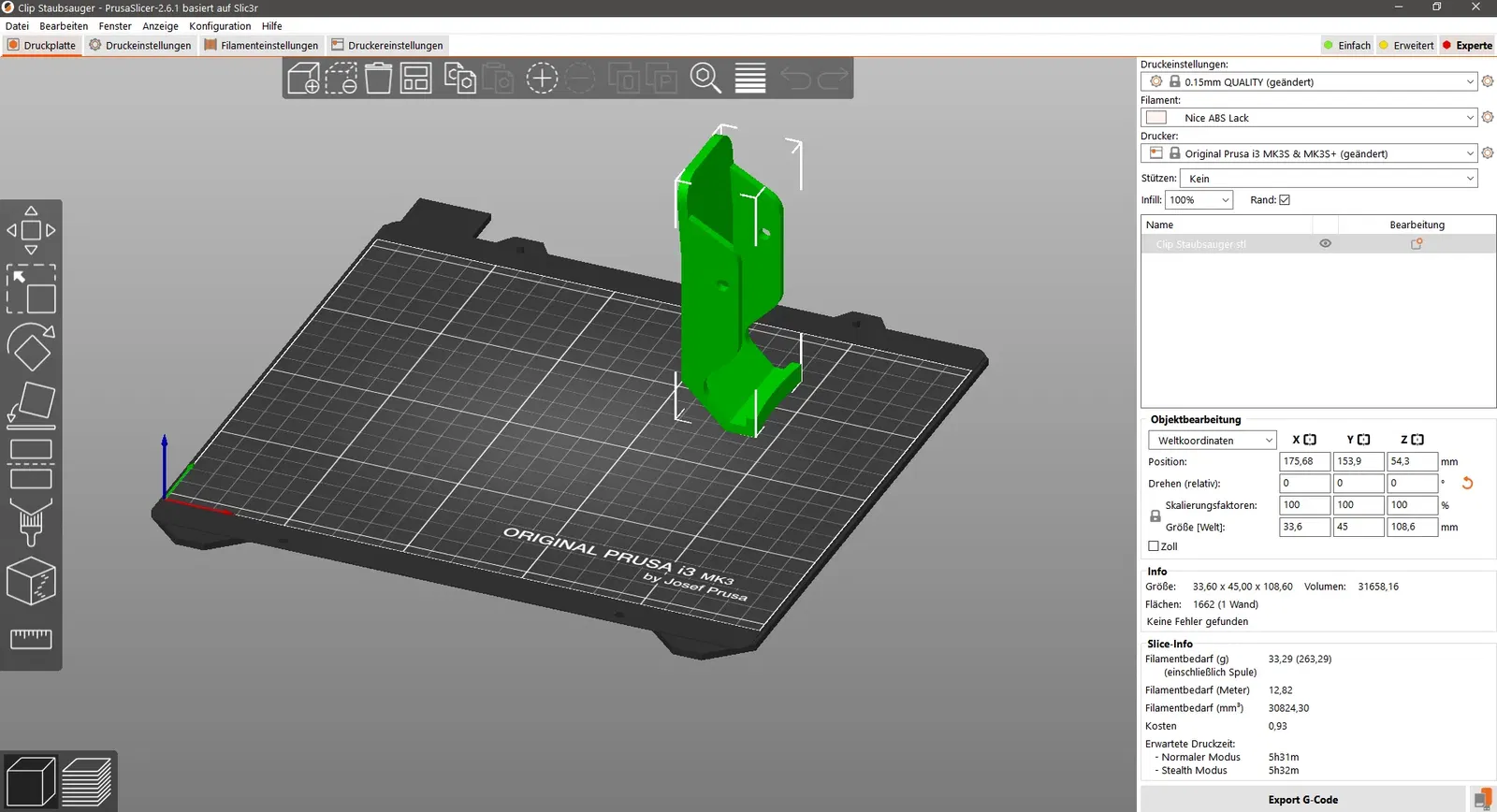
Task: Open the Measure ruler tool
Action: click(x=31, y=639)
